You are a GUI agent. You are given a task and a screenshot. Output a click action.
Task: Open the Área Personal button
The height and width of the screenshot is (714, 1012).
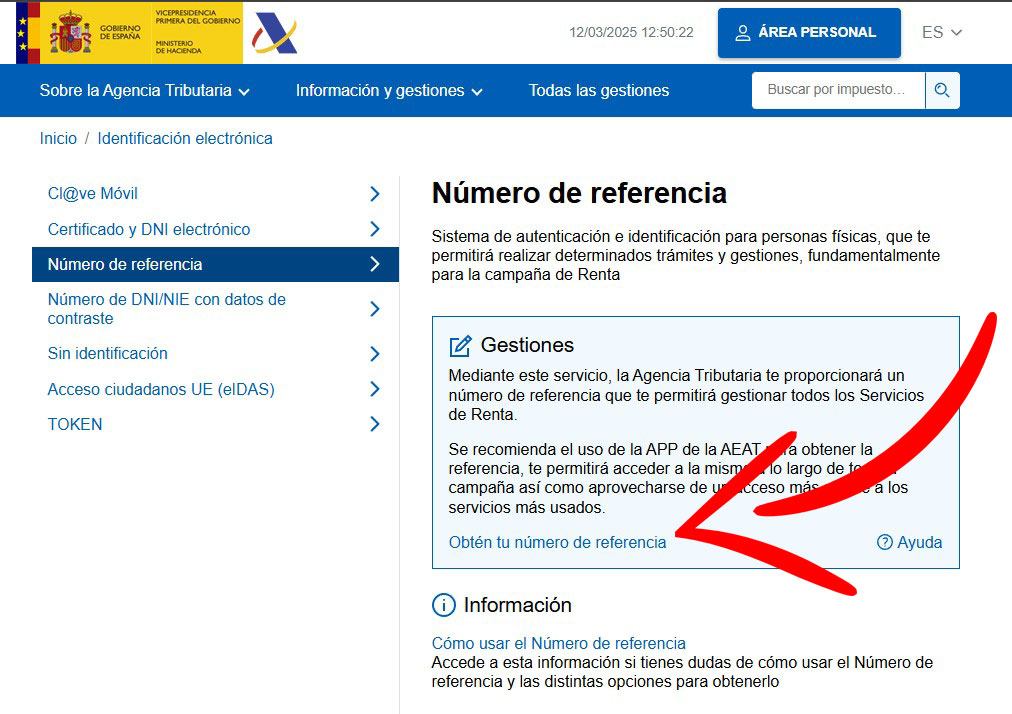(x=808, y=32)
